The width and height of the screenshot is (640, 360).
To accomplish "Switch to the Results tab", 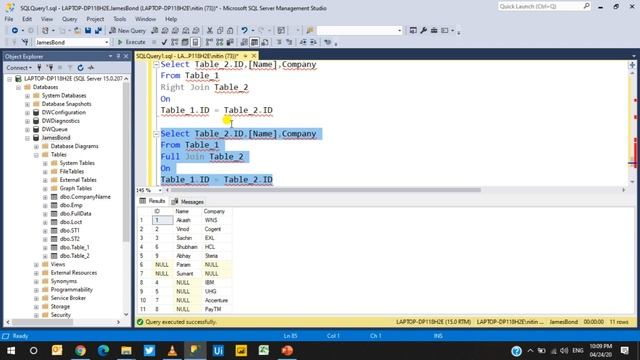I will (153, 201).
